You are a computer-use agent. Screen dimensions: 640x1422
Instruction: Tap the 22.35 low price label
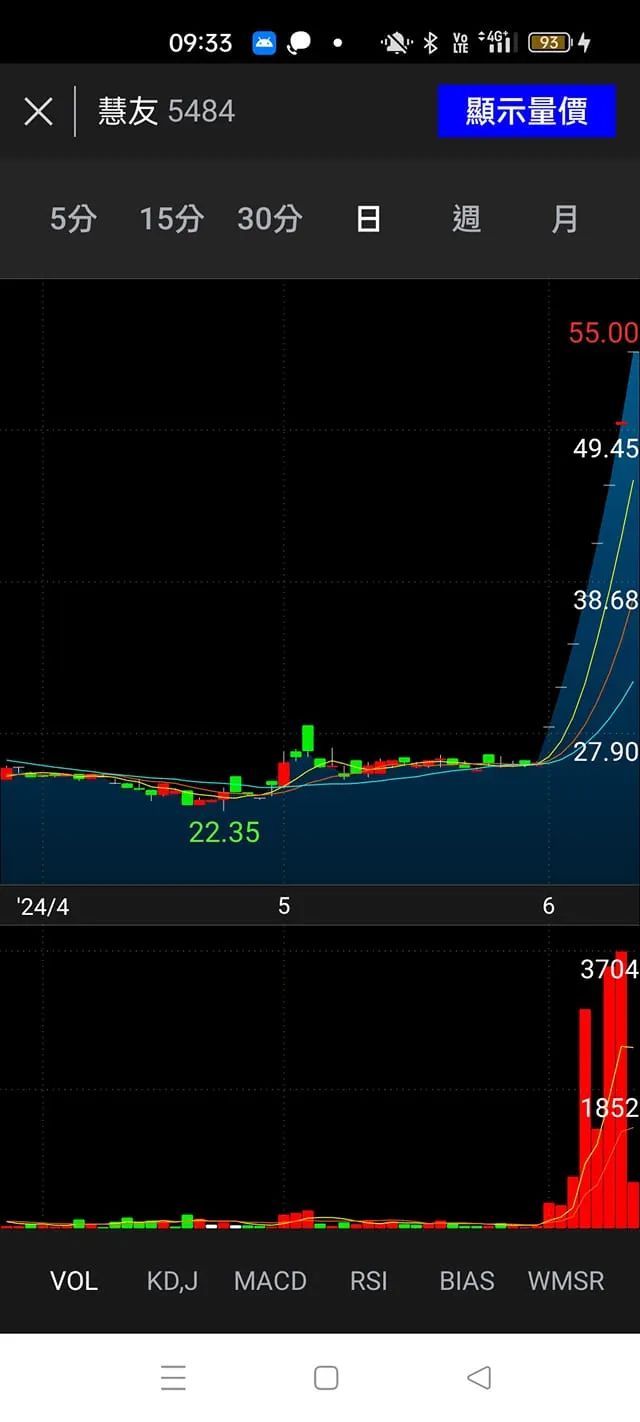pyautogui.click(x=224, y=832)
